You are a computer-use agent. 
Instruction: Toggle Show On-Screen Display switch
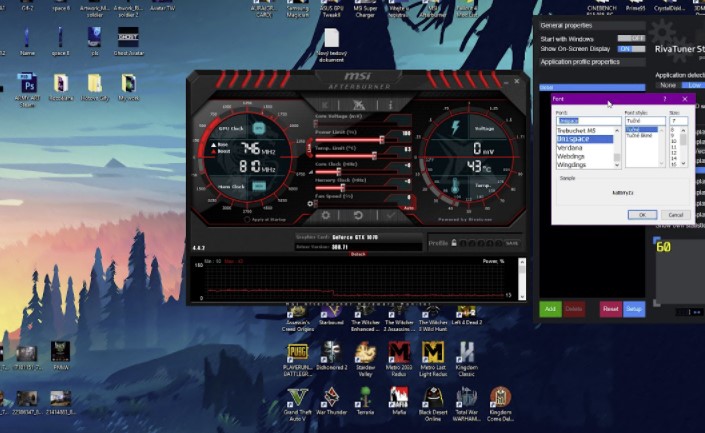[631, 49]
